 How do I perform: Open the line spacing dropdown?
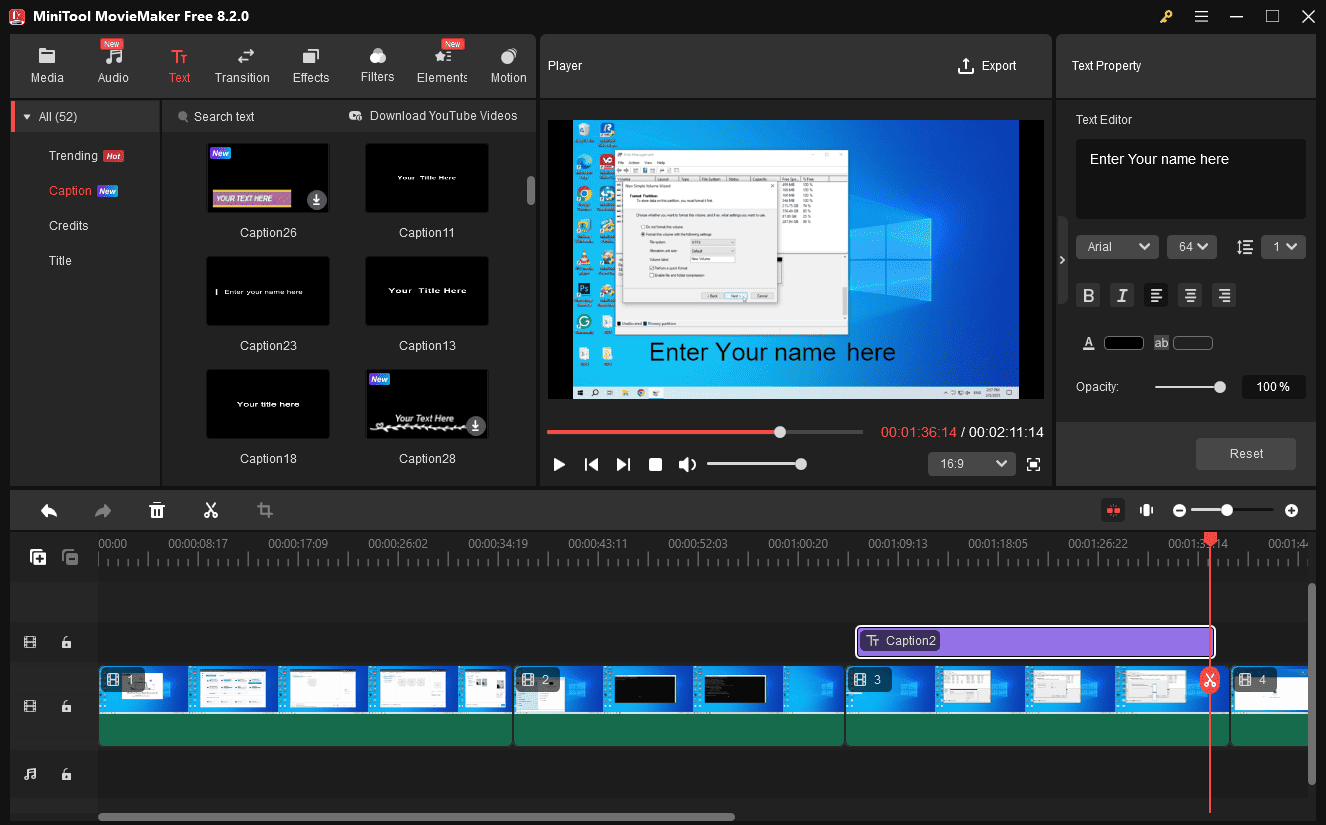pyautogui.click(x=1283, y=246)
